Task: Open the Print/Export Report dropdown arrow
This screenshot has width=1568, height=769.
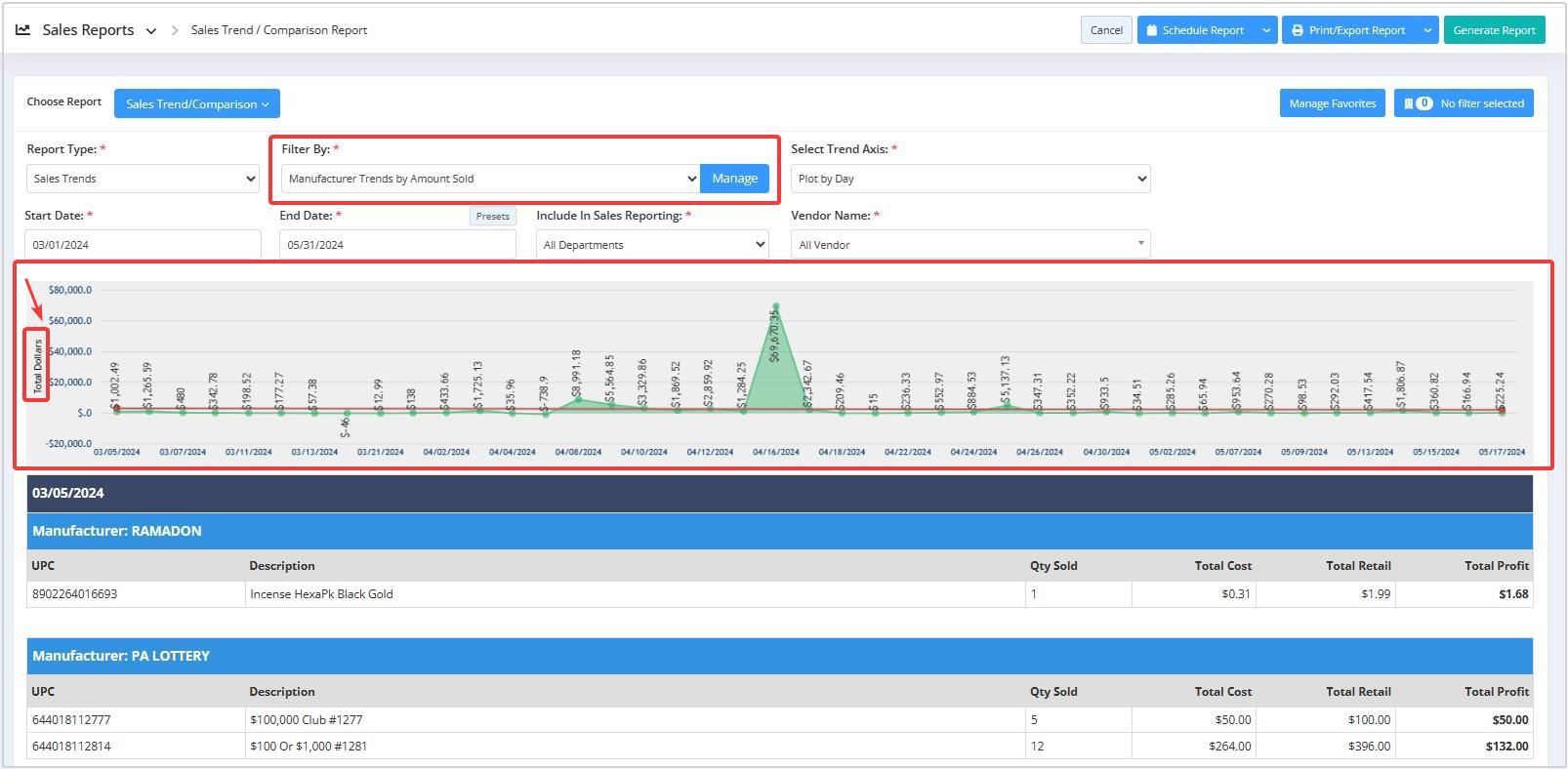Action: (x=1427, y=30)
